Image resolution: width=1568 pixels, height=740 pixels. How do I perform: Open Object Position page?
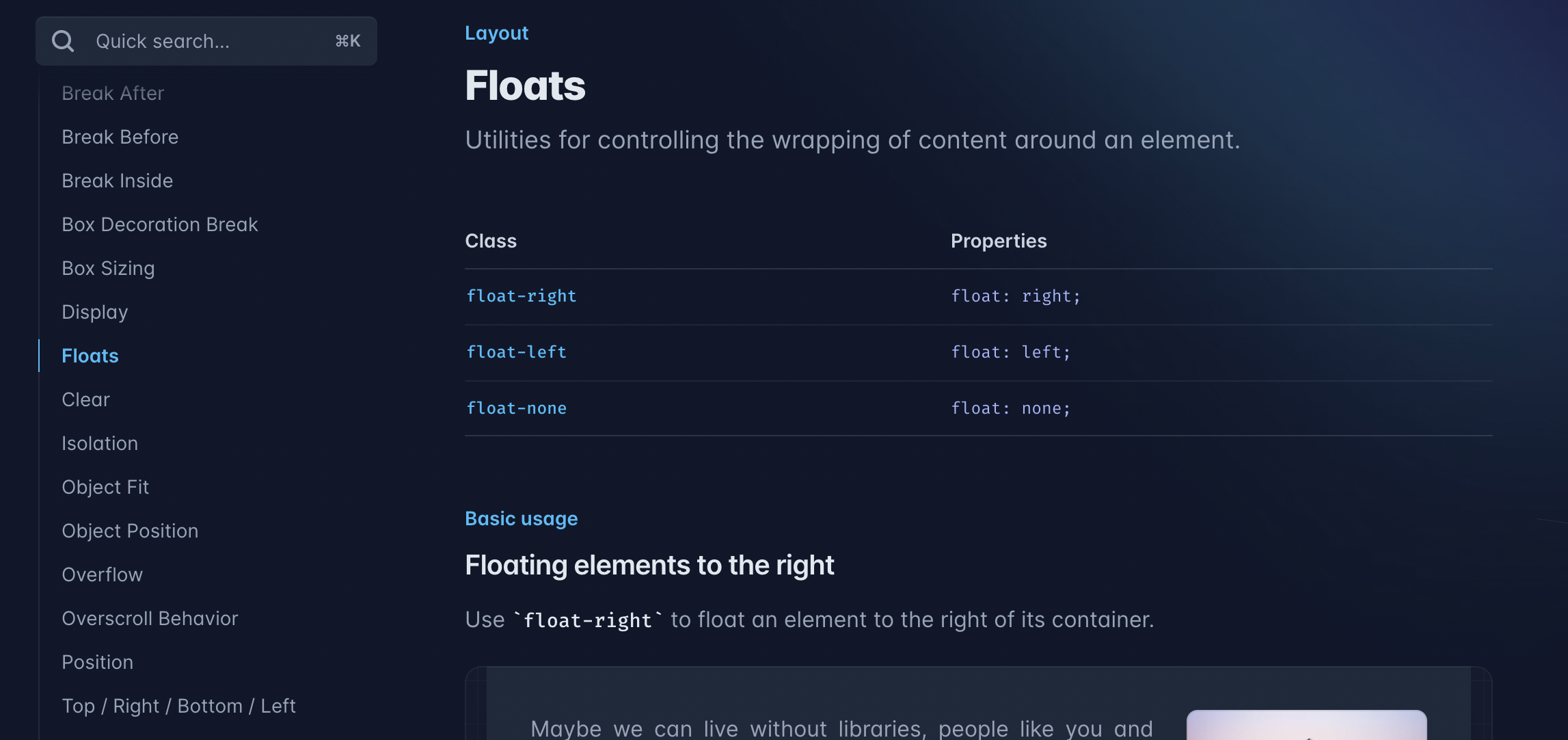pyautogui.click(x=130, y=531)
